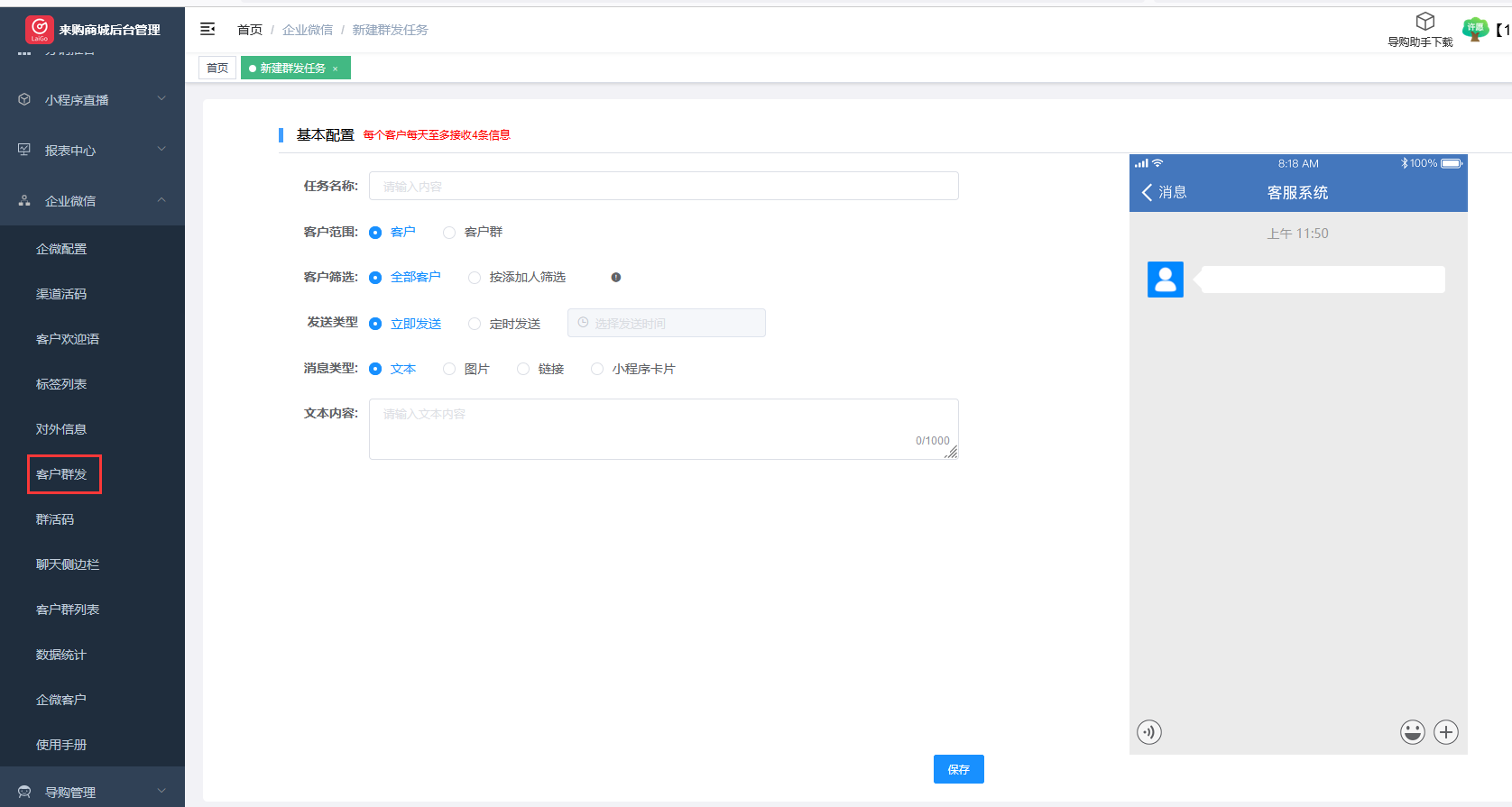Tap the emoji smiley icon in preview
This screenshot has width=1512, height=807.
pos(1412,732)
